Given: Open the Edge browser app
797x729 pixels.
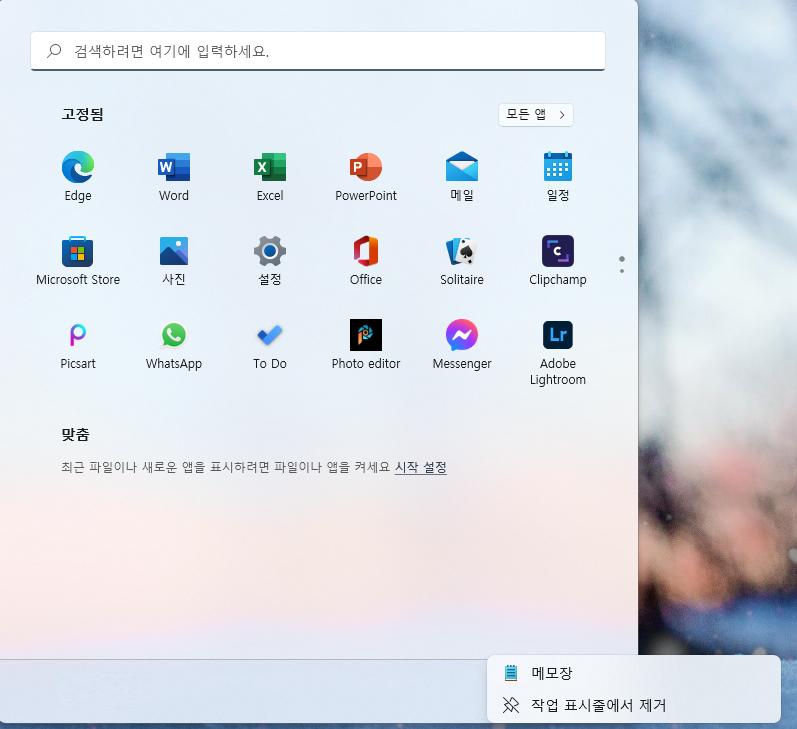Looking at the screenshot, I should [x=78, y=176].
